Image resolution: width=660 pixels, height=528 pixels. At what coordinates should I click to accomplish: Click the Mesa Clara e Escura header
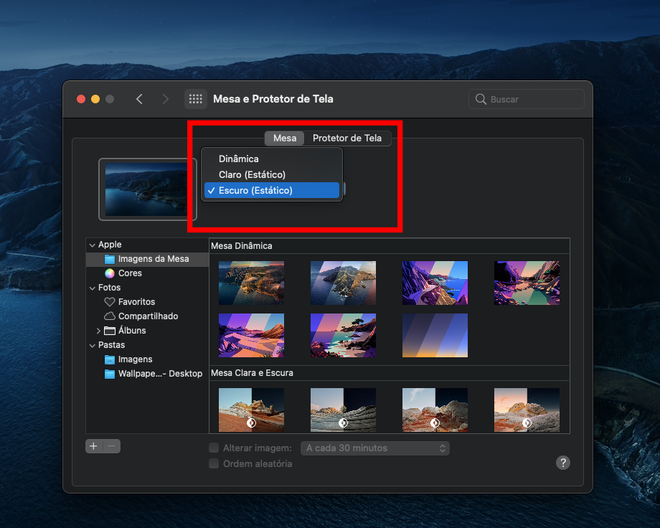tap(252, 373)
